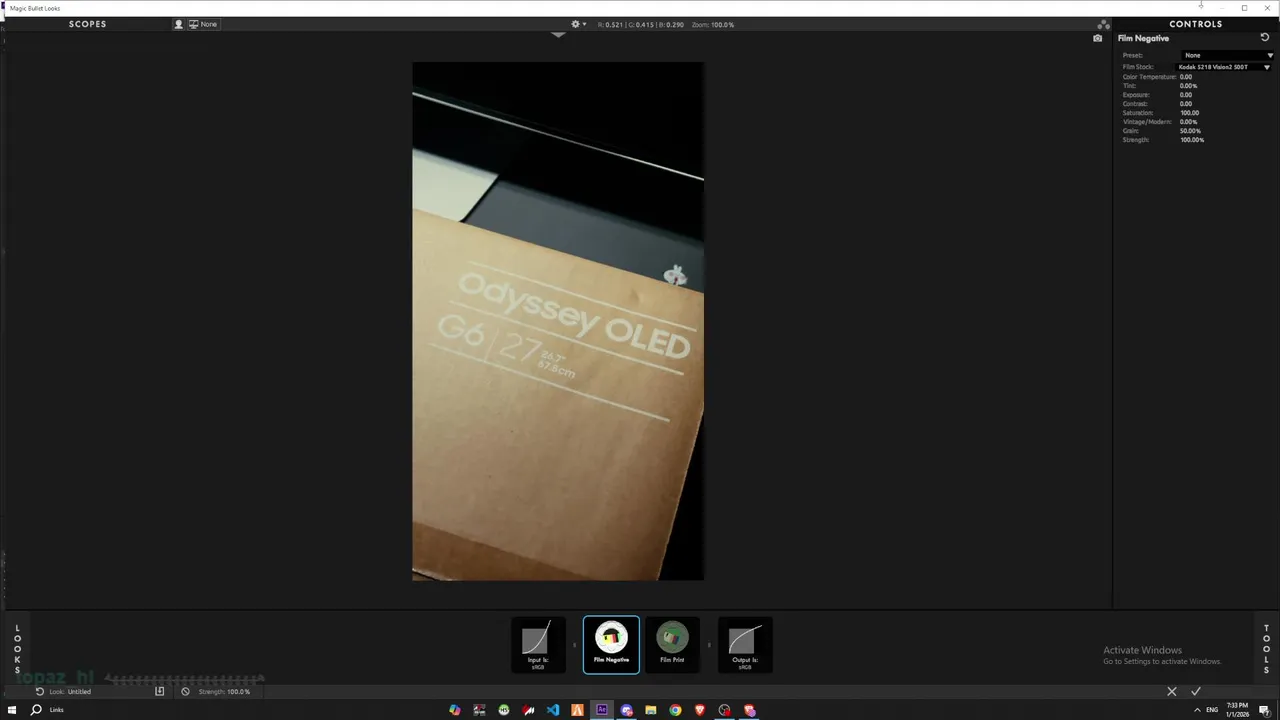Open the LOOKS drawer
The image size is (1280, 720).
click(17, 648)
